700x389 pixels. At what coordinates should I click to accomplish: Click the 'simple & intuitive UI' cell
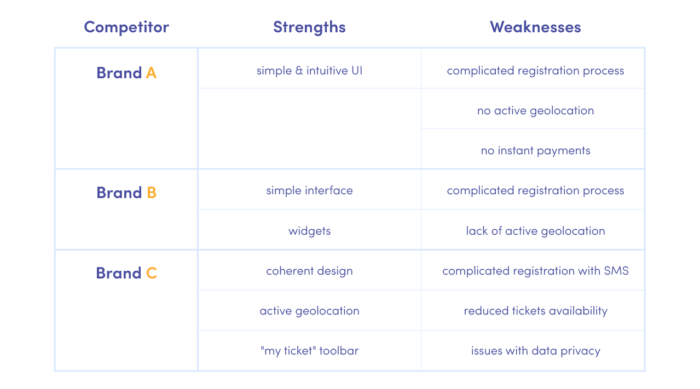309,68
